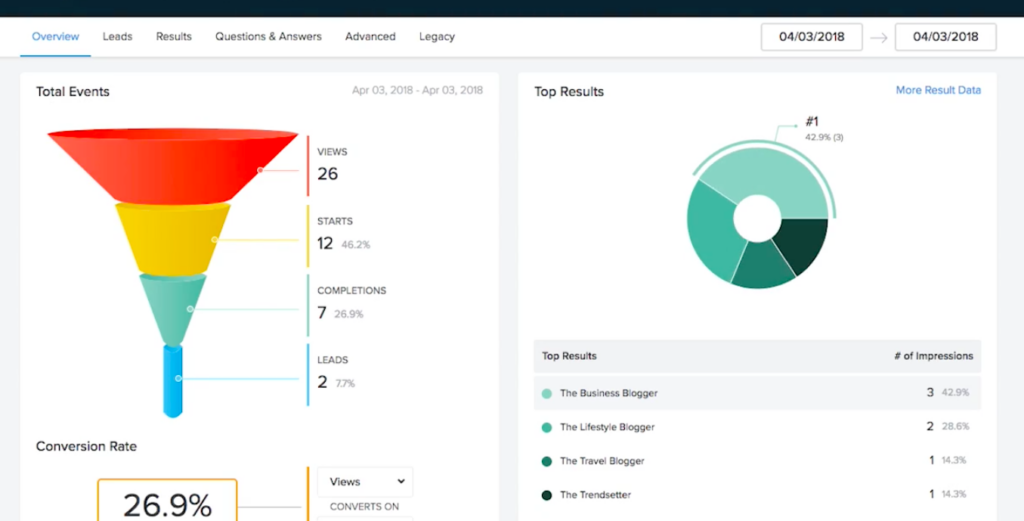Click the 42.9% value in Business Blogger row

(x=955, y=393)
